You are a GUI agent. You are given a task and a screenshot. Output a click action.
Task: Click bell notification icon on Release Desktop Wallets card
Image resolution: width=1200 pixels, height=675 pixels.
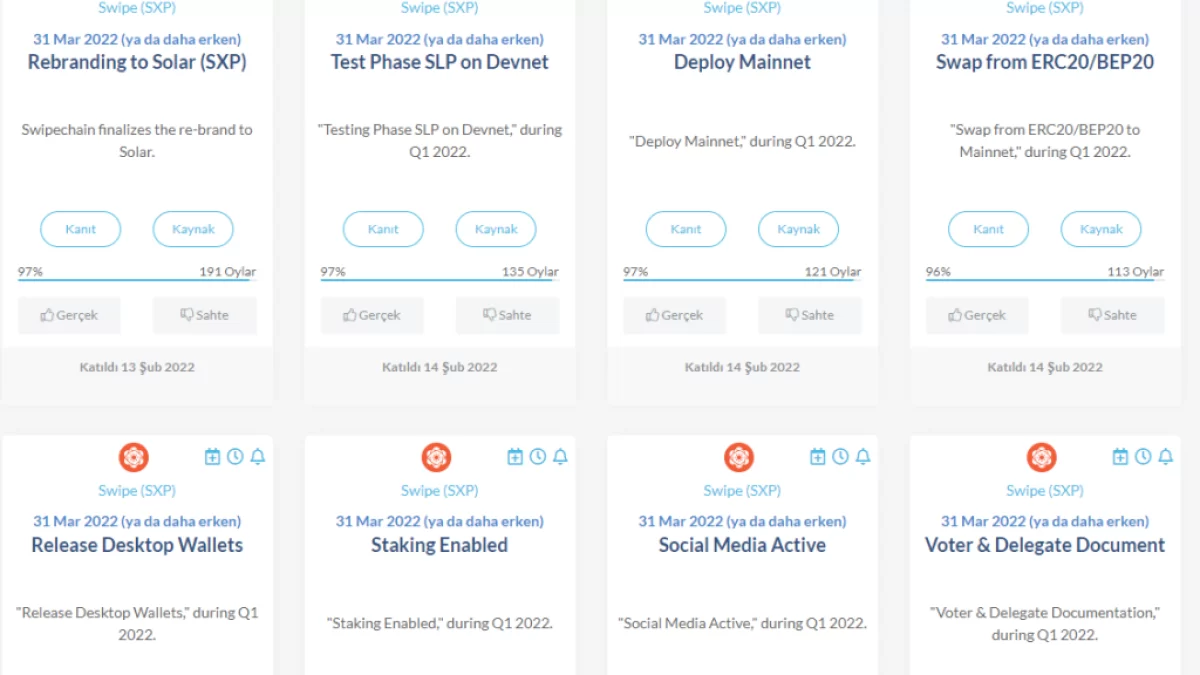258,457
